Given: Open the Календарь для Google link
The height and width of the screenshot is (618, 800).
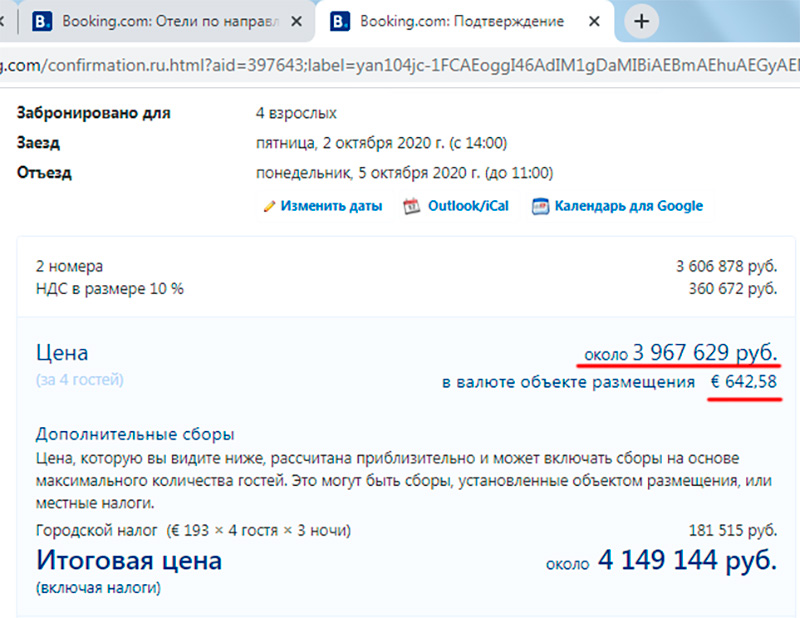Looking at the screenshot, I should pyautogui.click(x=628, y=207).
